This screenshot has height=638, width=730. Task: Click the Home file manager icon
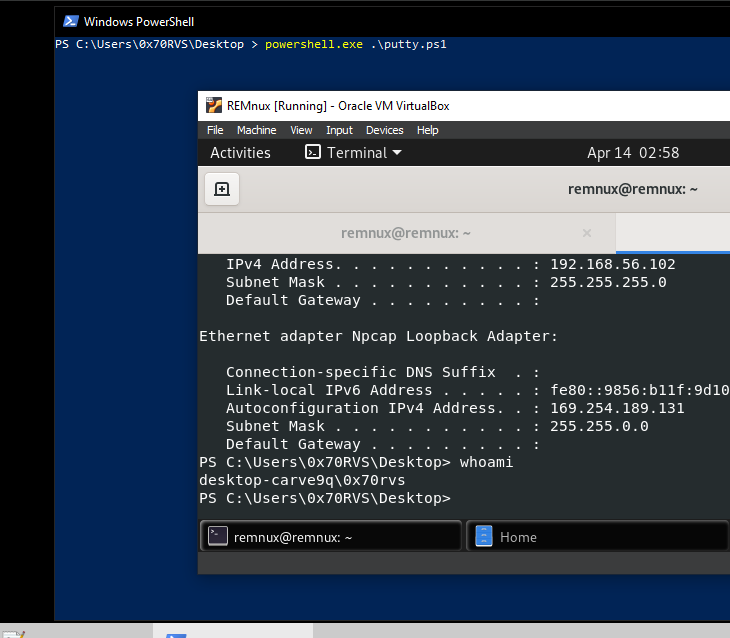(x=484, y=536)
